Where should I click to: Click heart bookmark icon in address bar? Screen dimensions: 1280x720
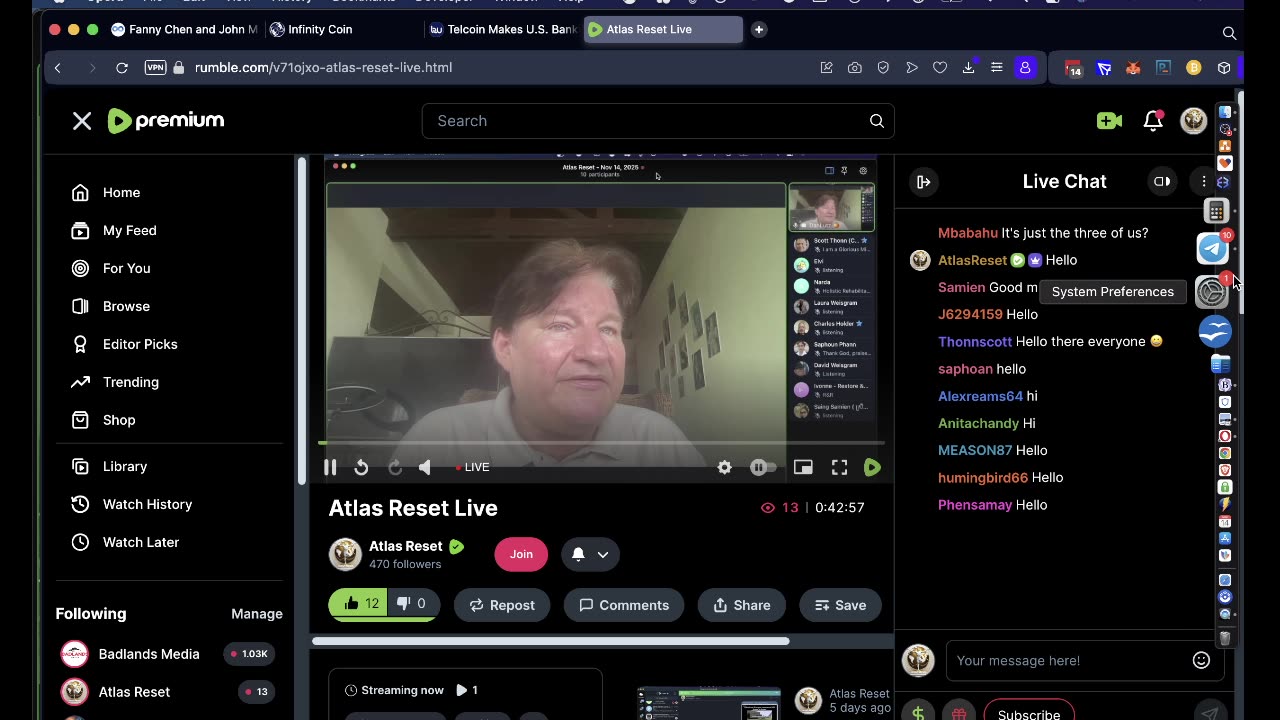pos(940,68)
